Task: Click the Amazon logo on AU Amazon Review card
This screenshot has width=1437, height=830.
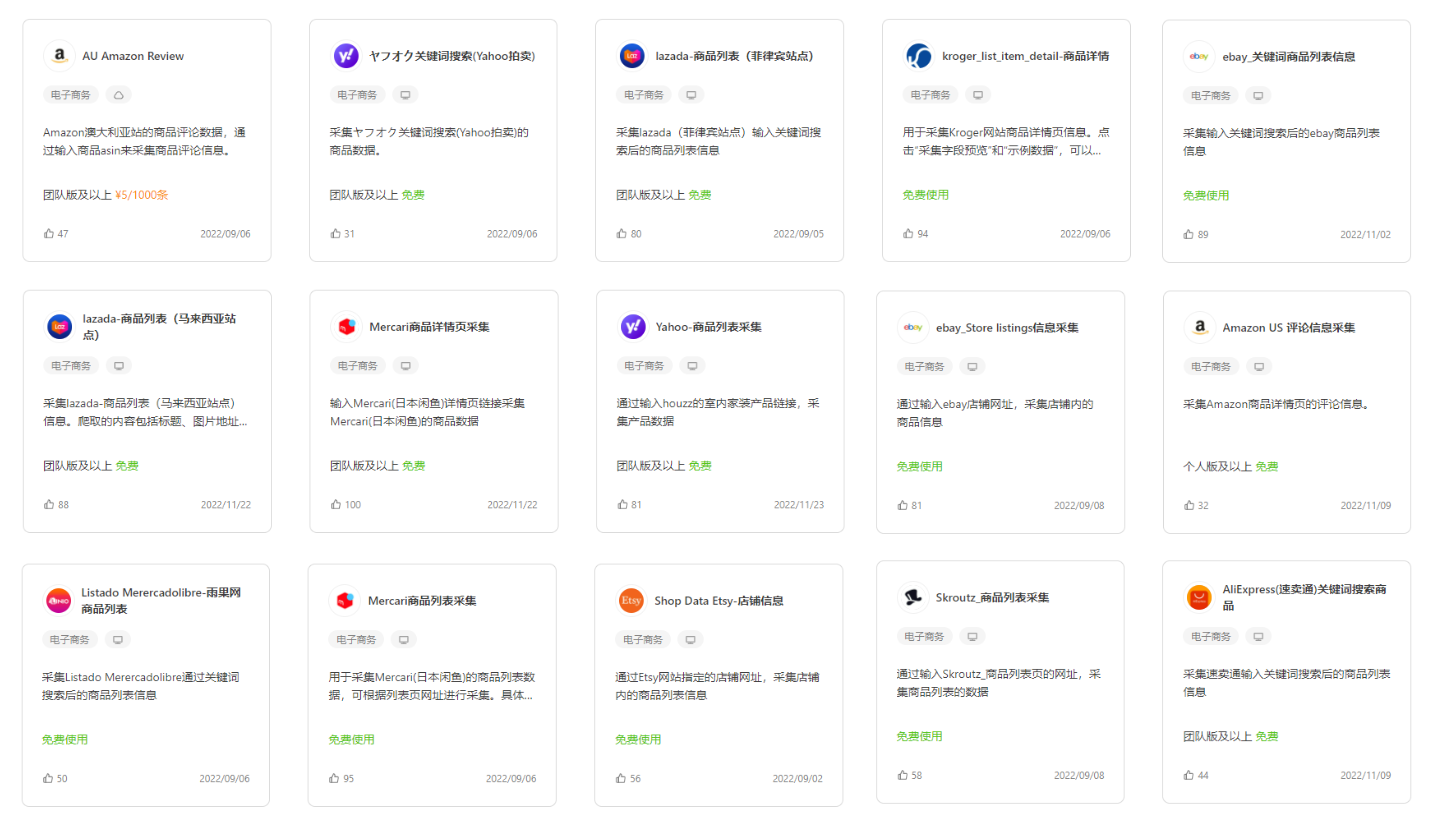Action: [60, 56]
